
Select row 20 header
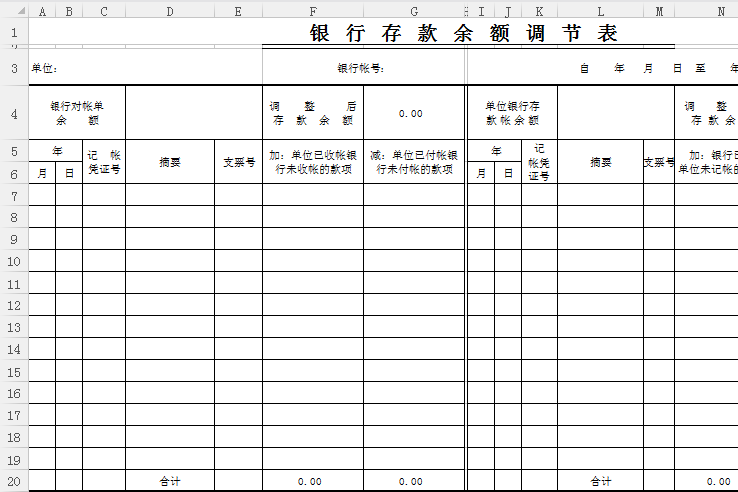[x=14, y=481]
